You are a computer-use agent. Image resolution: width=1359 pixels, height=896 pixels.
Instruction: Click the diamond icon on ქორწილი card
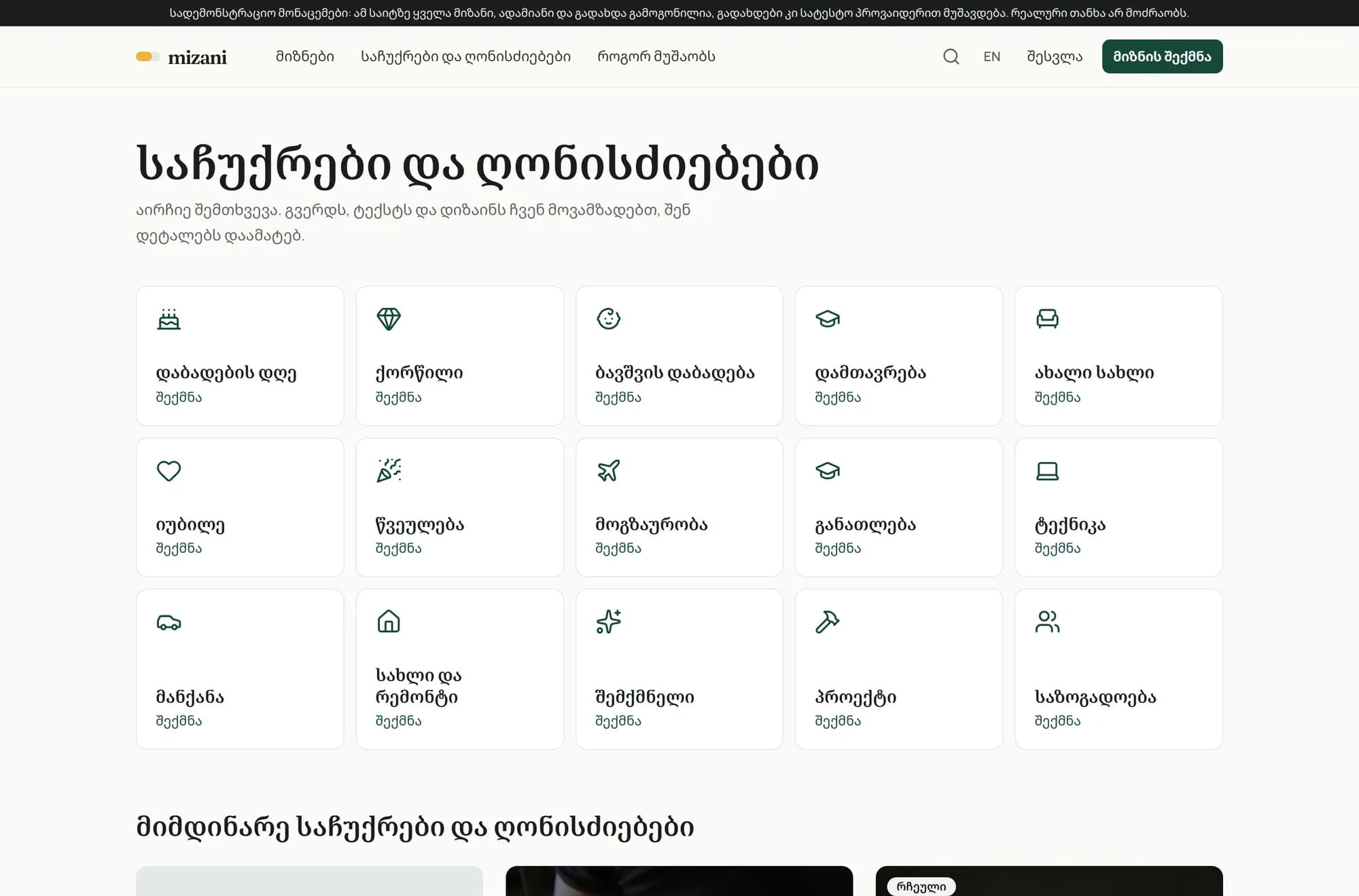[389, 319]
